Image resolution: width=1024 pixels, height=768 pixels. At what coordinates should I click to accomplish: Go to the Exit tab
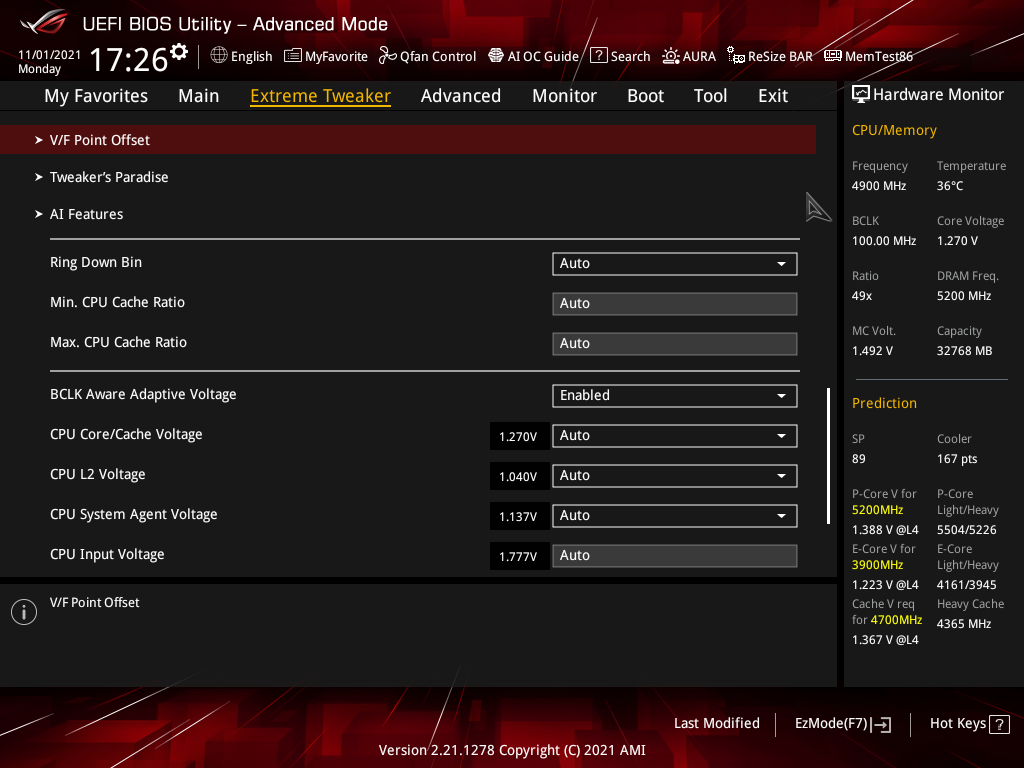coord(773,96)
